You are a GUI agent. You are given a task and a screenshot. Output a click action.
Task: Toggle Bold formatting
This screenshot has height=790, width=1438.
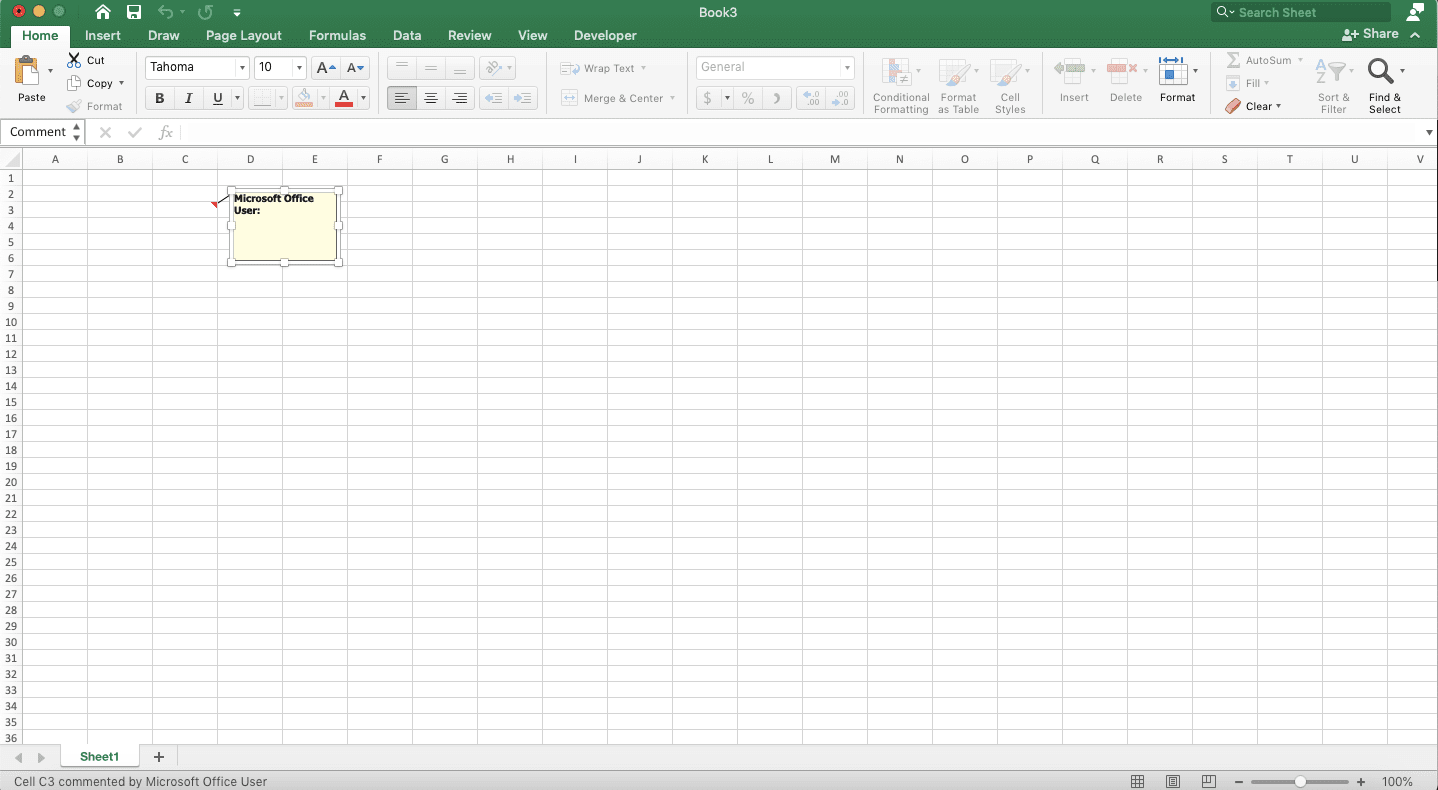pyautogui.click(x=159, y=98)
